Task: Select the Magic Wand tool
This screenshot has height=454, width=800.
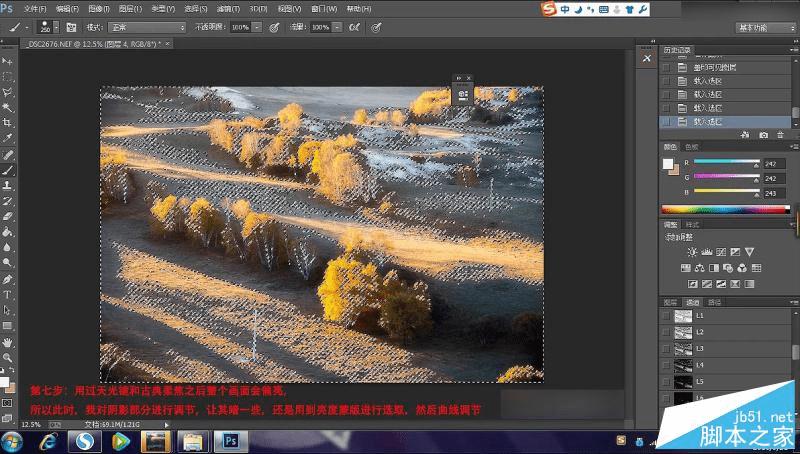Action: (x=7, y=108)
